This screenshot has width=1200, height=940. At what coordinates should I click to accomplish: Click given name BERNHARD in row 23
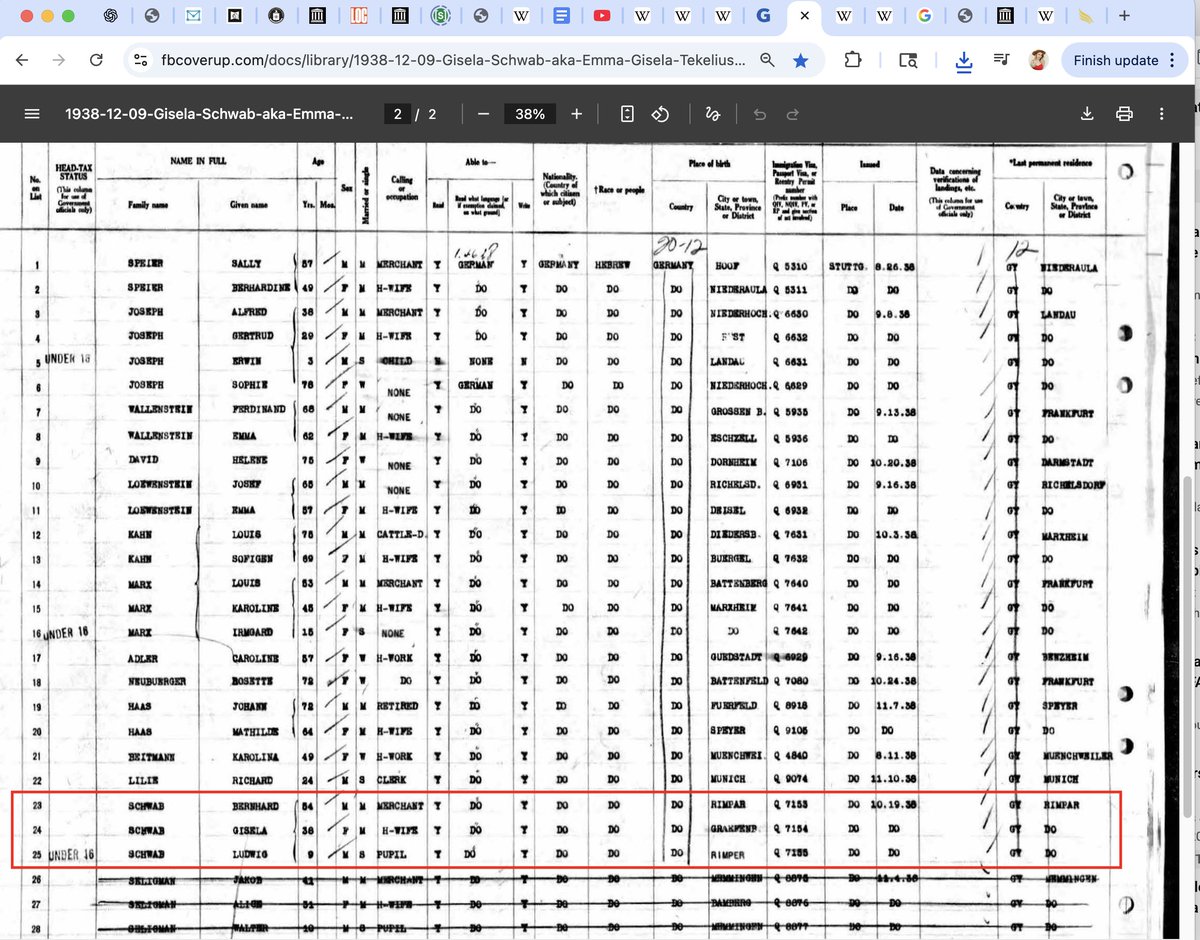point(256,805)
